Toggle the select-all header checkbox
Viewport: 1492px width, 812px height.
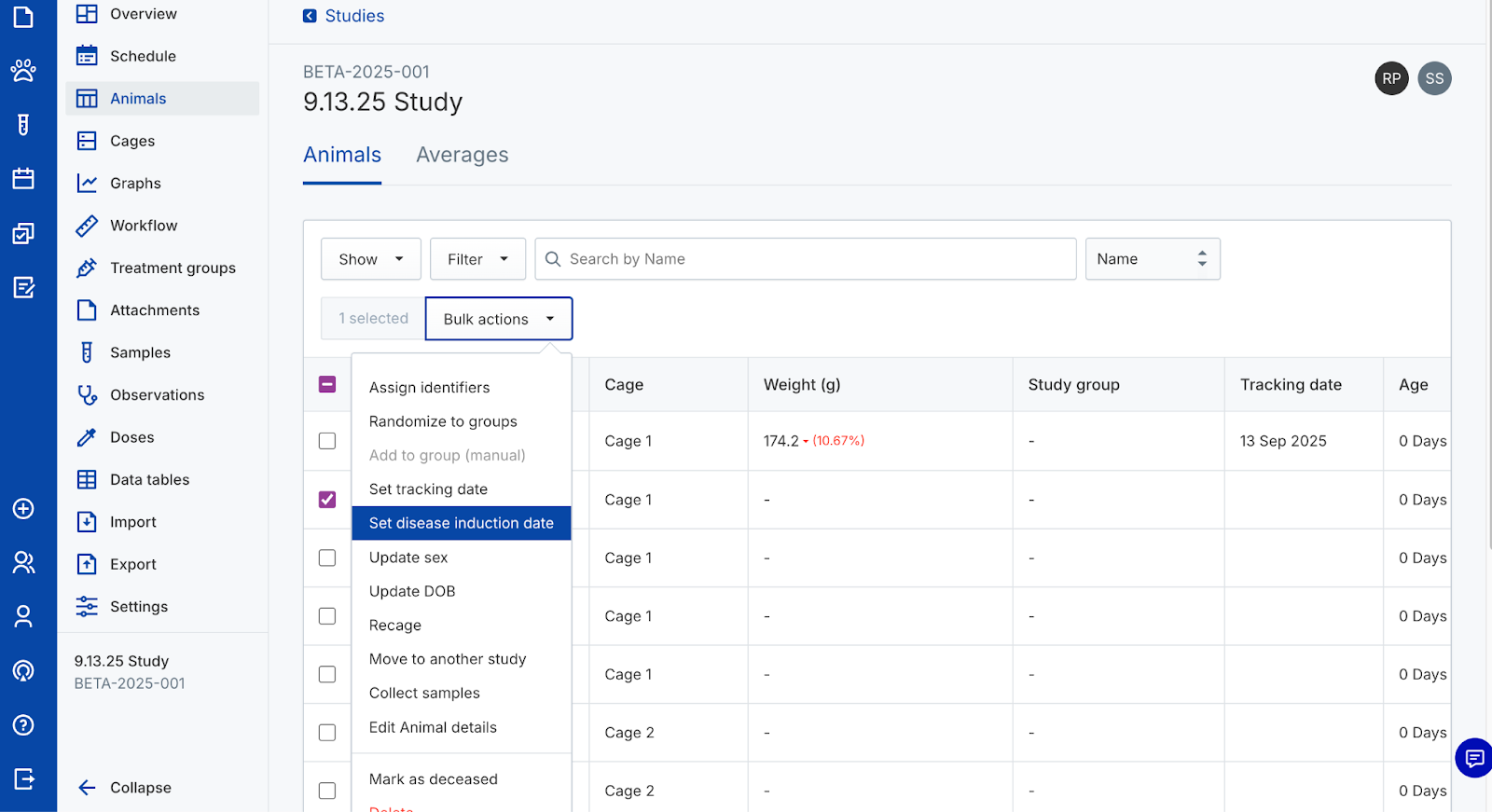[x=327, y=384]
